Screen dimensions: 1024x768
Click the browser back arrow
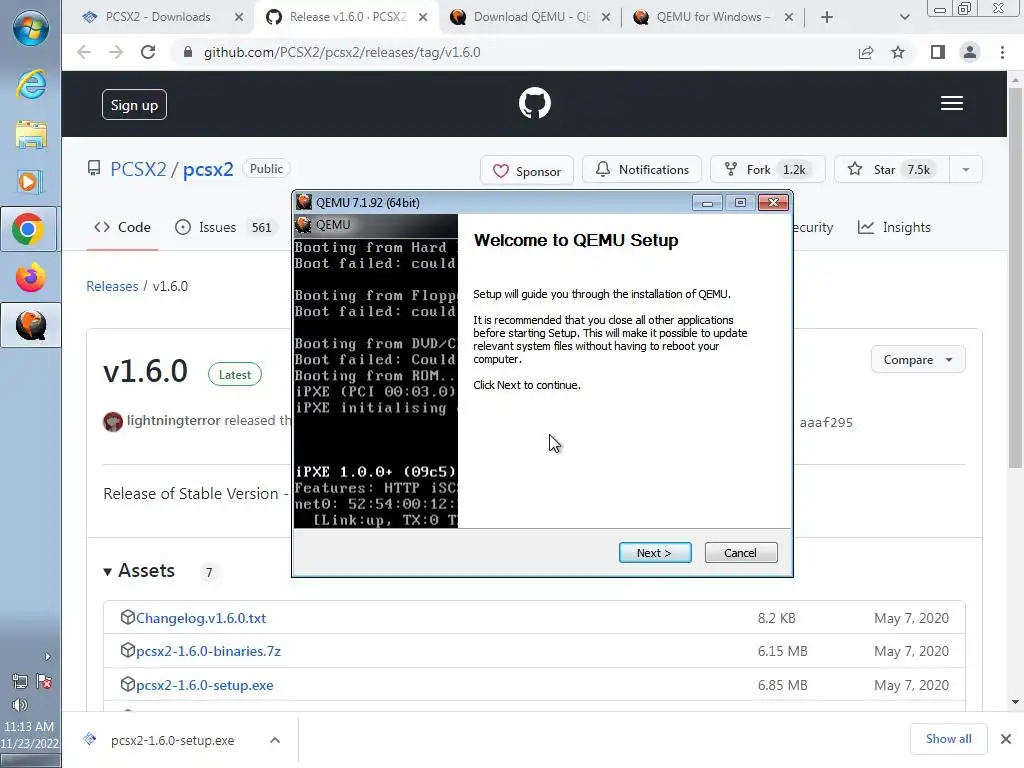[84, 52]
